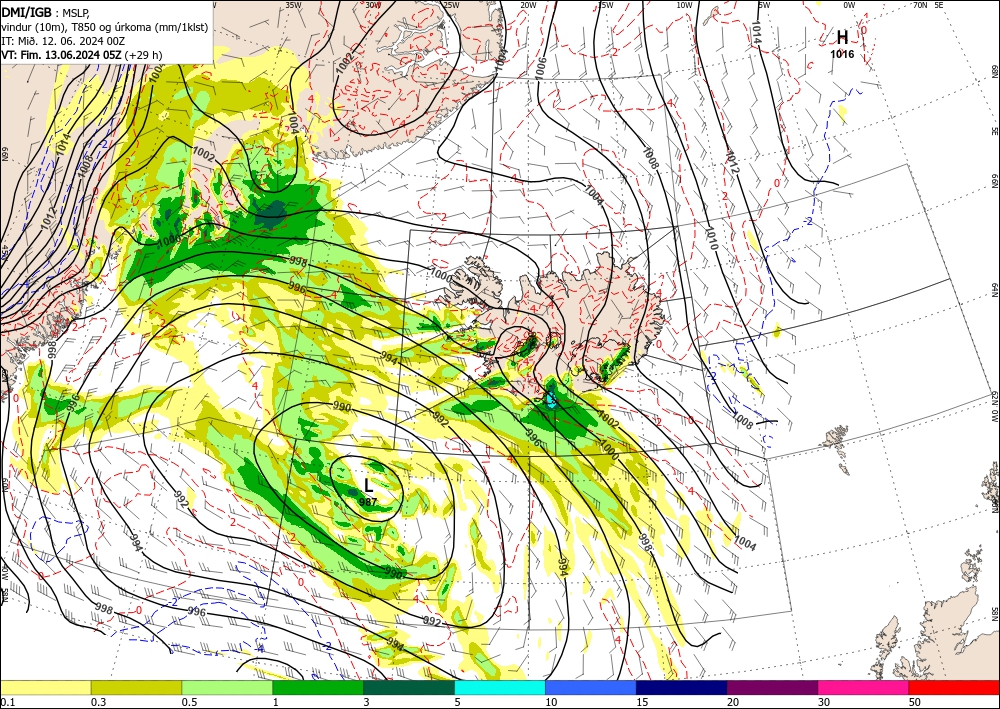The height and width of the screenshot is (709, 1000).
Task: Click the '1008' isobar label north of Iceland
Action: (651, 158)
